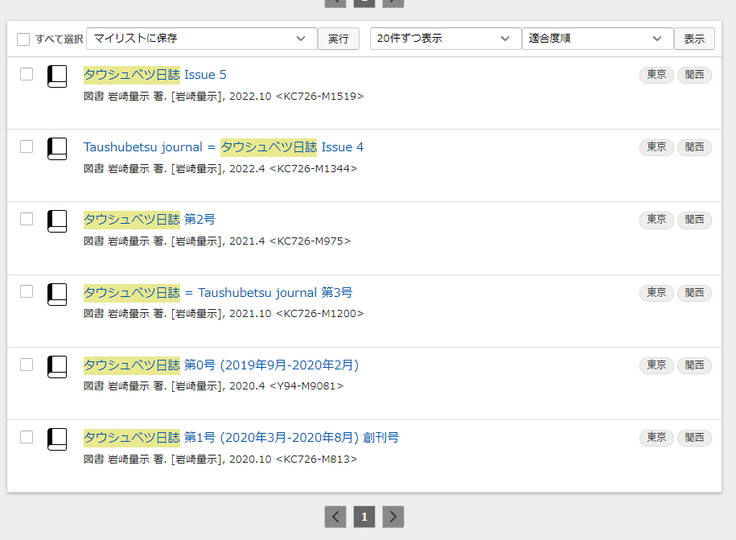Expand the 20件ずつ表示 dropdown

tap(445, 39)
